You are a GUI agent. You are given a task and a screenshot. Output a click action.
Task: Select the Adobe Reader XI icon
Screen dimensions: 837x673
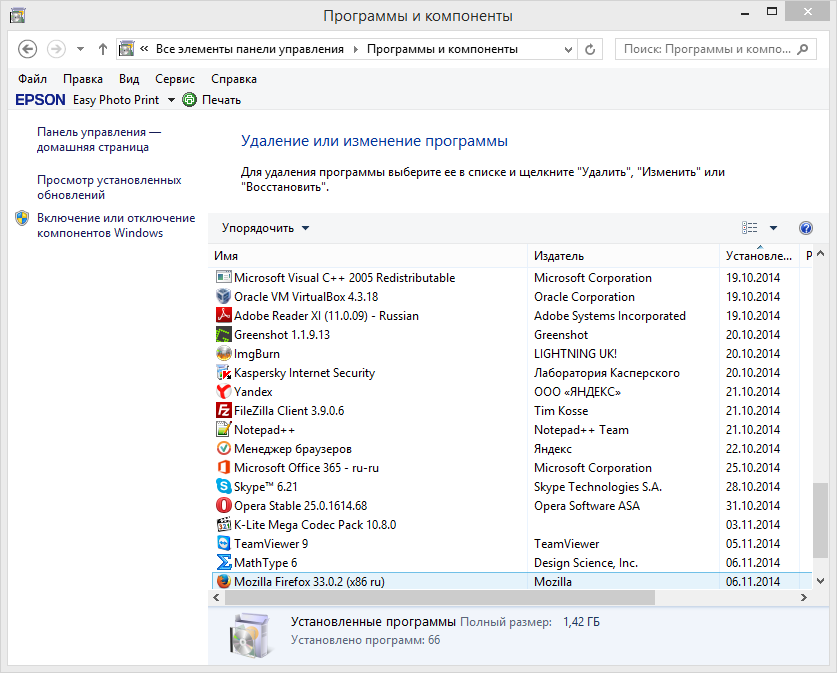(x=224, y=316)
